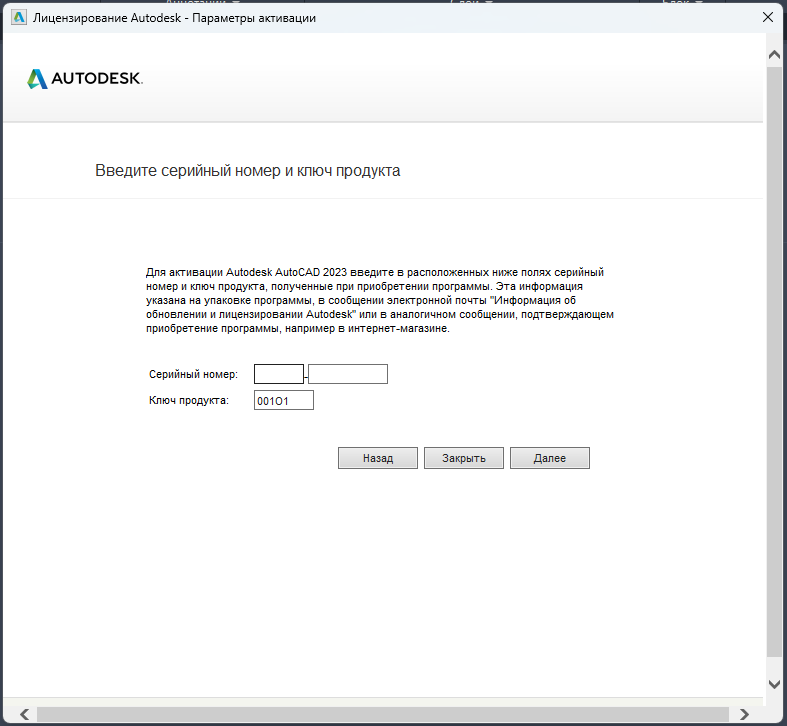The width and height of the screenshot is (787, 726).
Task: Click the horizontal scrollbar left arrow
Action: [25, 714]
